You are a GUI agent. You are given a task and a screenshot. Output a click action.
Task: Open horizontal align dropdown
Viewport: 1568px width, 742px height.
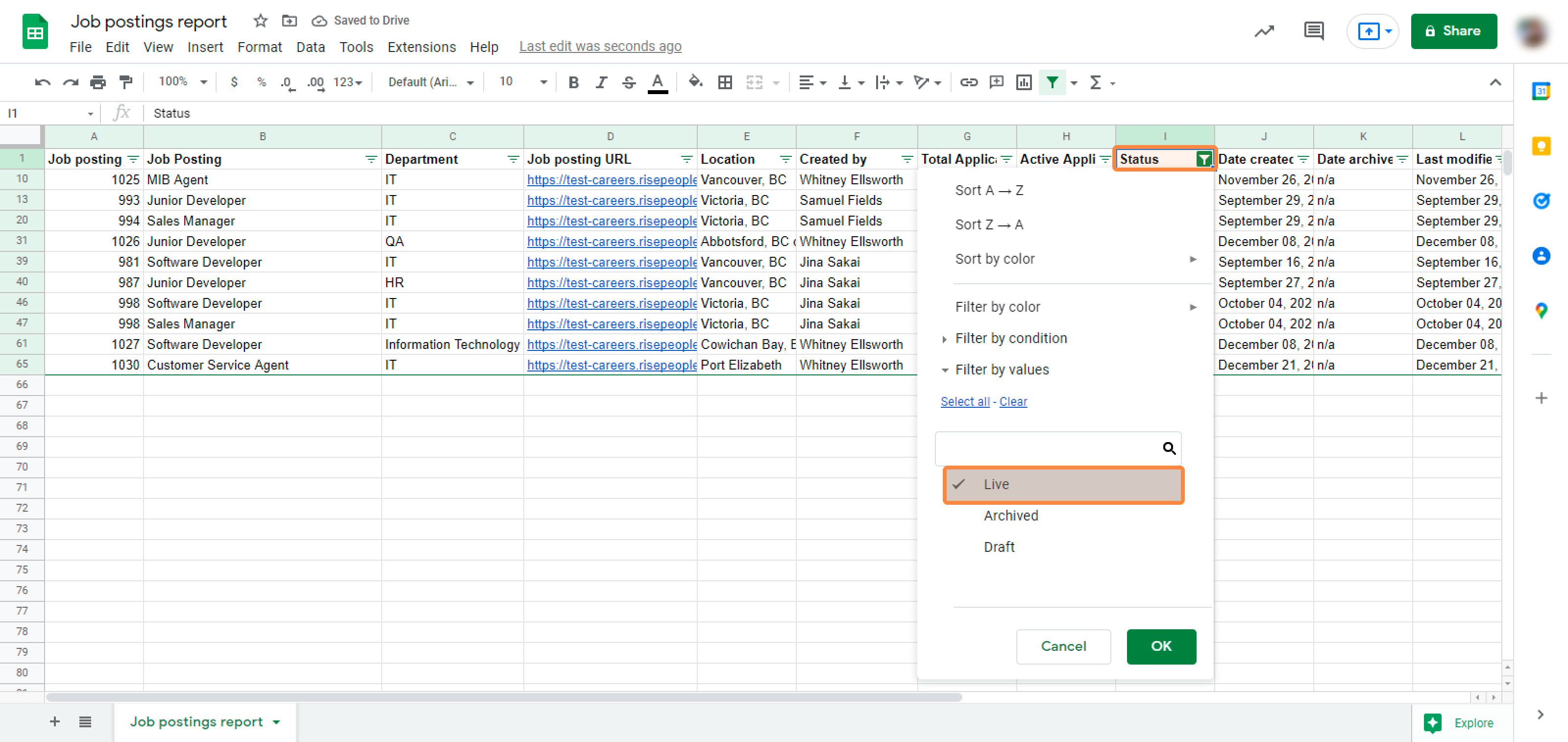811,82
